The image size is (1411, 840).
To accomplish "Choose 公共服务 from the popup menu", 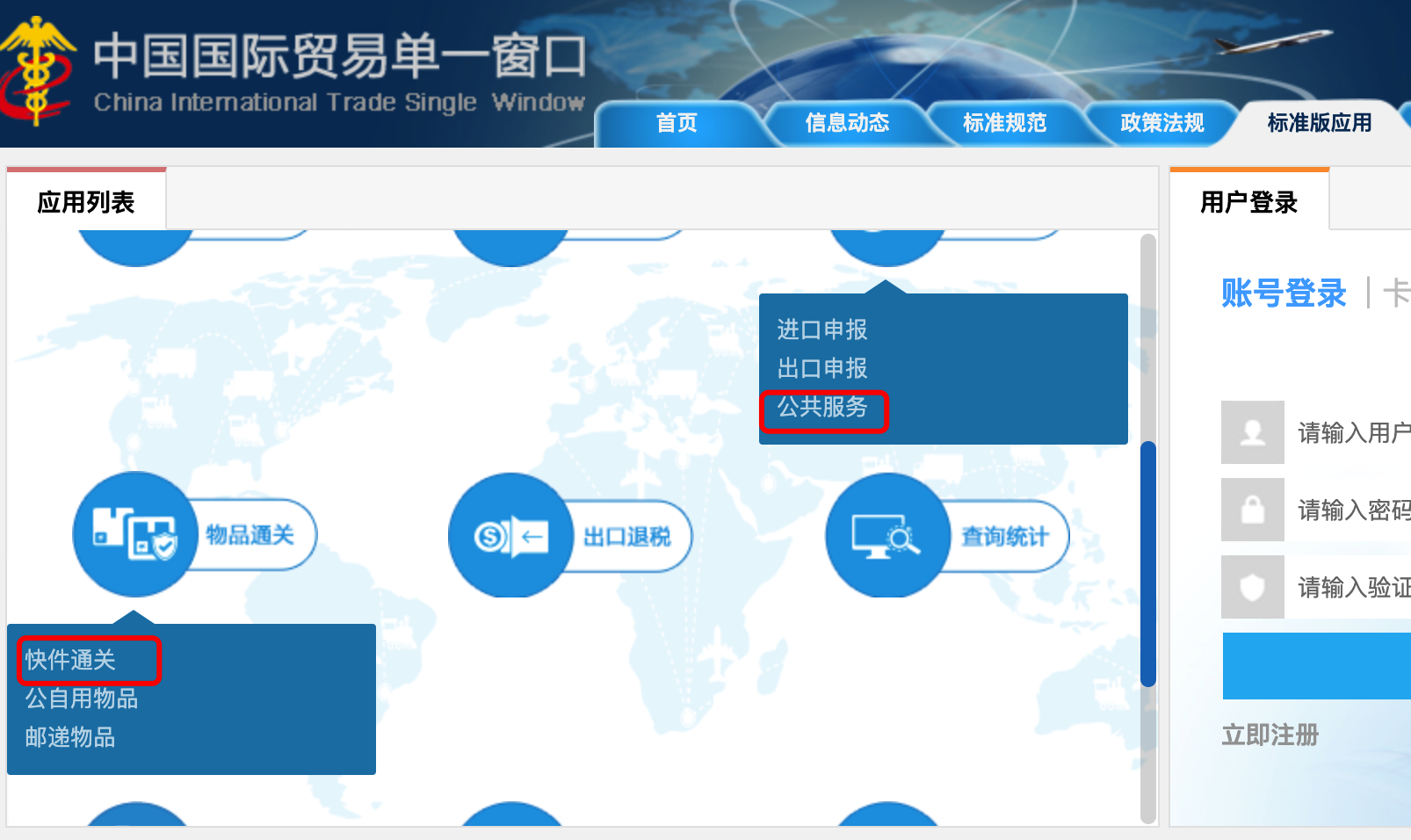I will click(x=822, y=407).
